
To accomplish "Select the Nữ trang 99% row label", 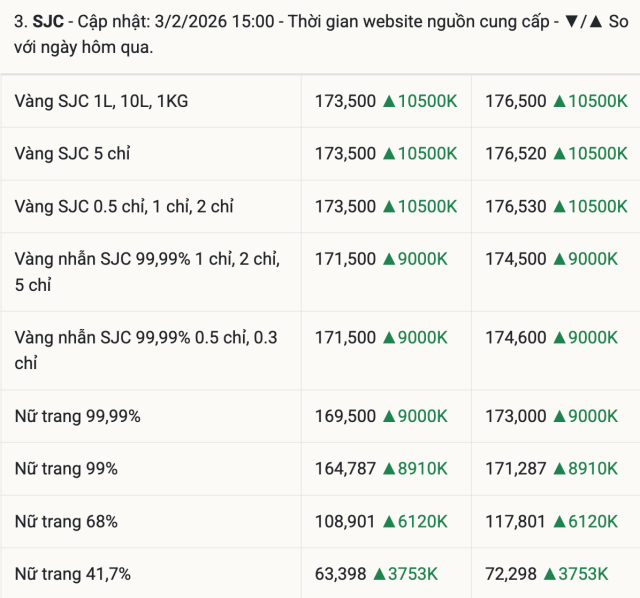I will tap(66, 469).
